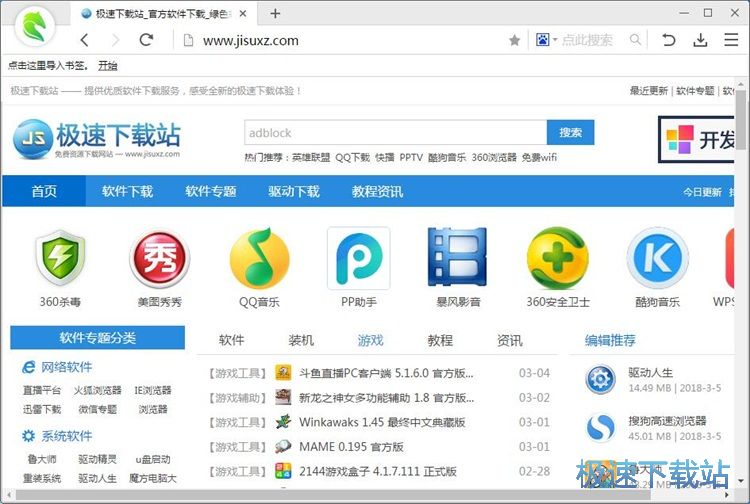This screenshot has width=750, height=504.
Task: Click the vertical scrollbar thumb
Action: click(740, 120)
